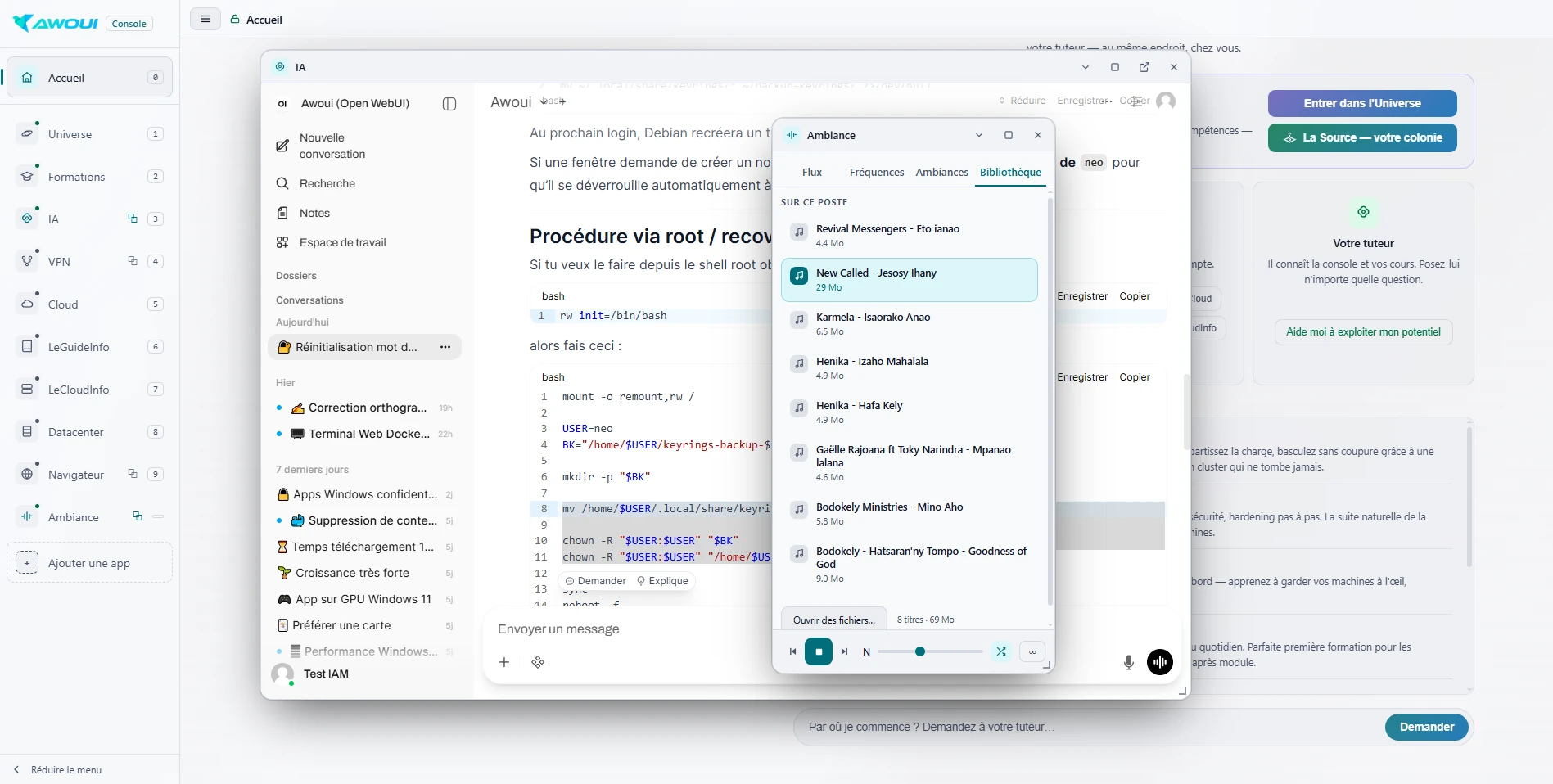Play Henika - Hafa Kely track

[x=910, y=412]
